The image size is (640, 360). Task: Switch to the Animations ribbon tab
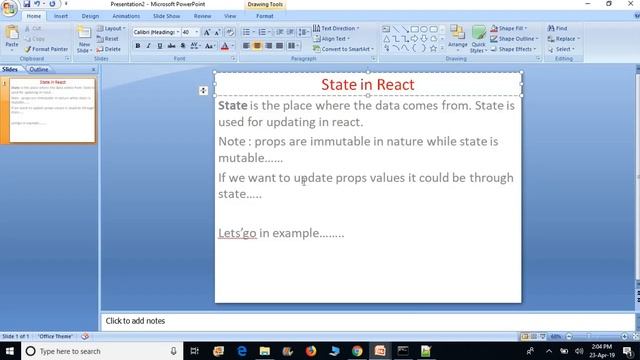pos(126,16)
